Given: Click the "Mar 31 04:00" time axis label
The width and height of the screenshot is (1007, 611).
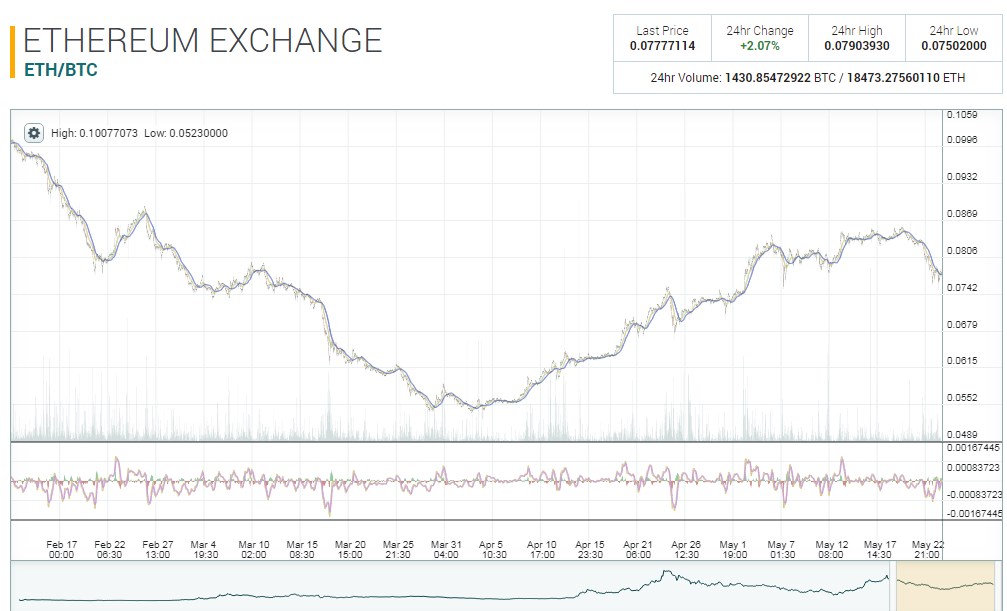Looking at the screenshot, I should point(446,549).
